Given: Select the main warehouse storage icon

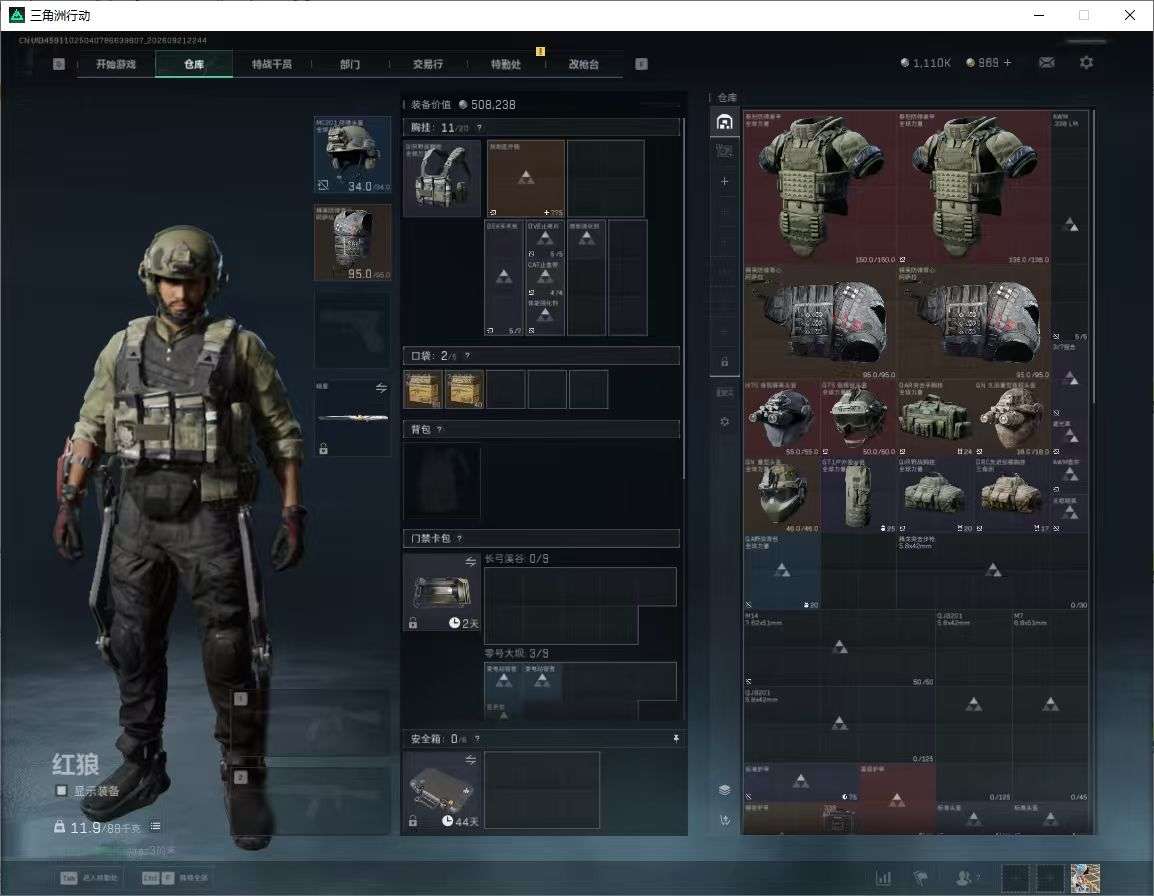Looking at the screenshot, I should [x=724, y=122].
